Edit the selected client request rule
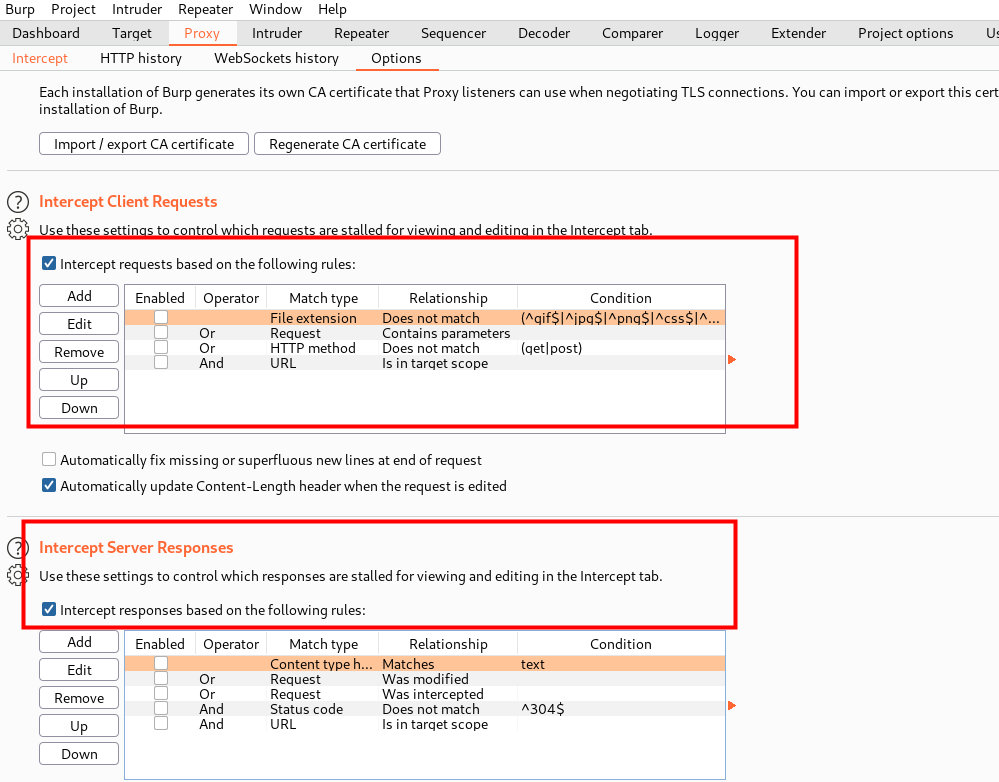 coord(79,324)
